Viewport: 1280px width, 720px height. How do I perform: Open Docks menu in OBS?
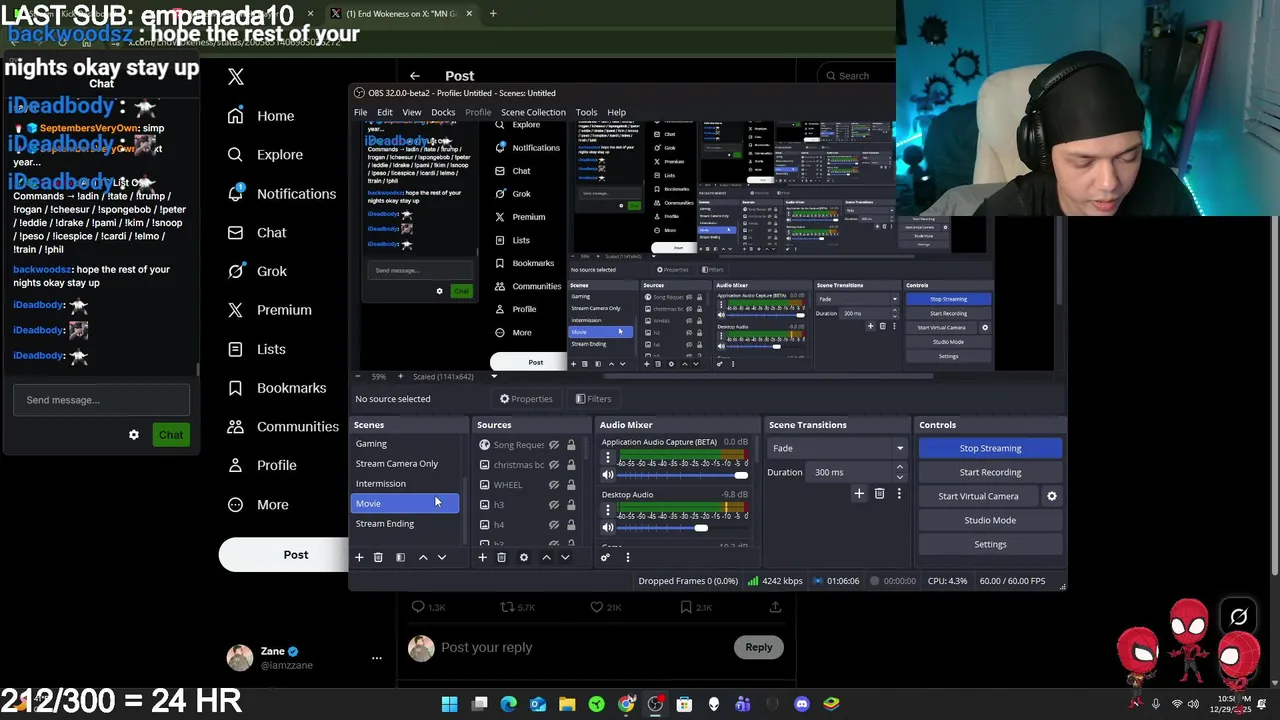tap(443, 112)
